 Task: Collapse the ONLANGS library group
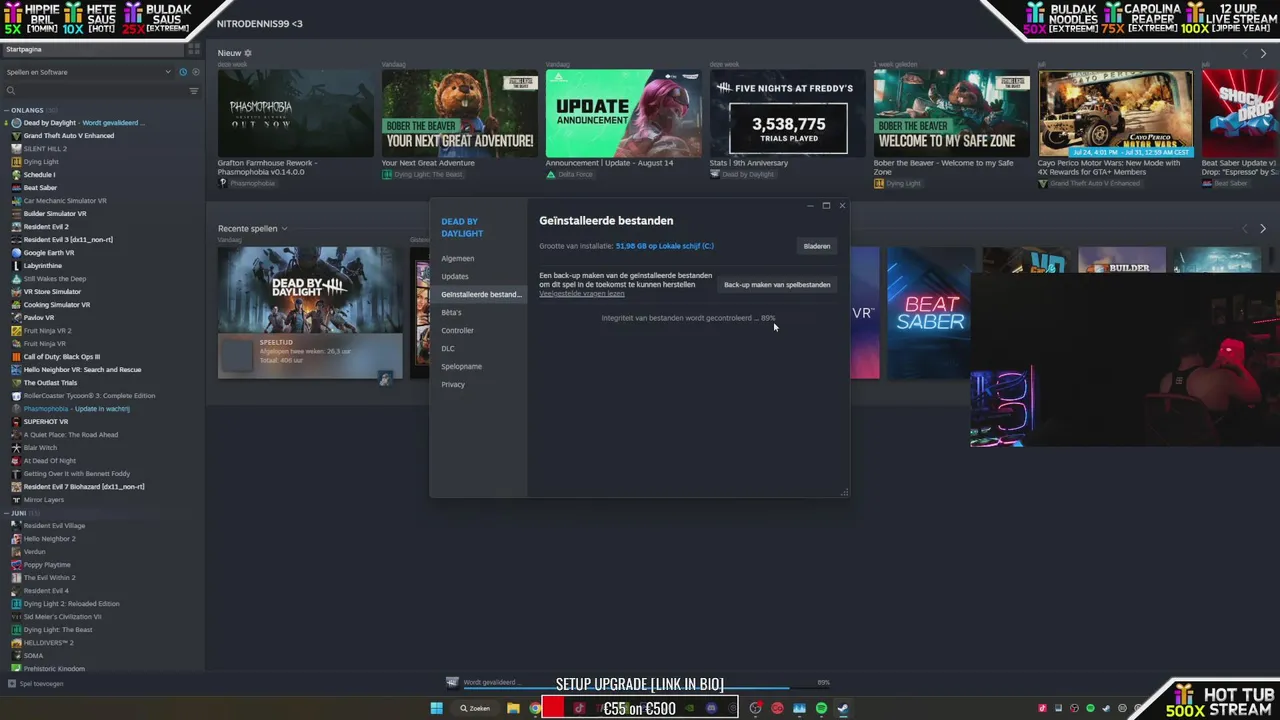pyautogui.click(x=7, y=110)
